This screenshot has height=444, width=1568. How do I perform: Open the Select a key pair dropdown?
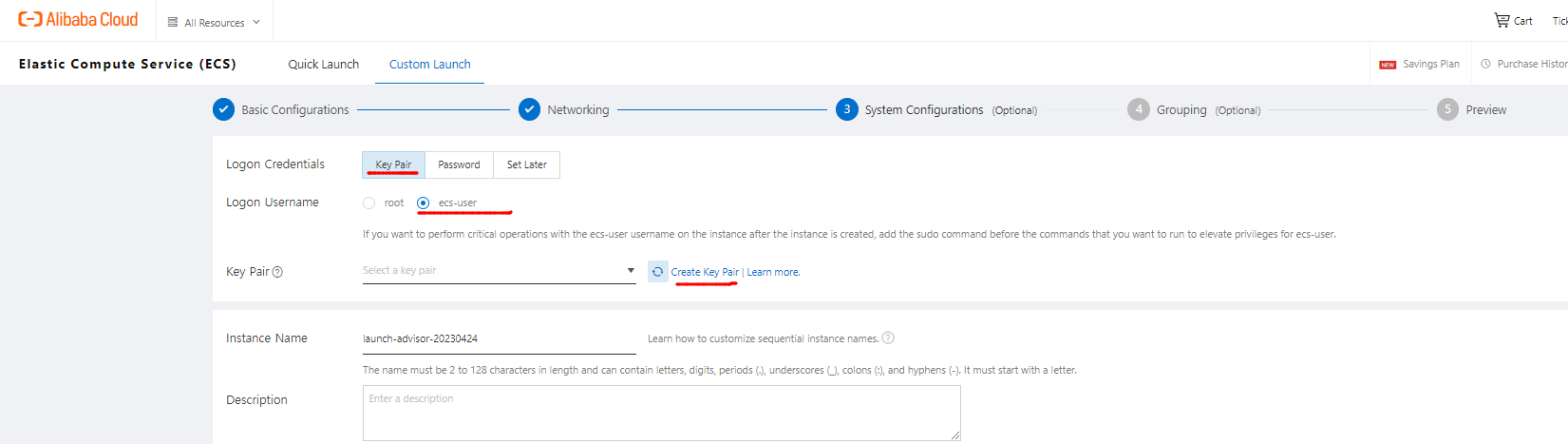click(499, 271)
